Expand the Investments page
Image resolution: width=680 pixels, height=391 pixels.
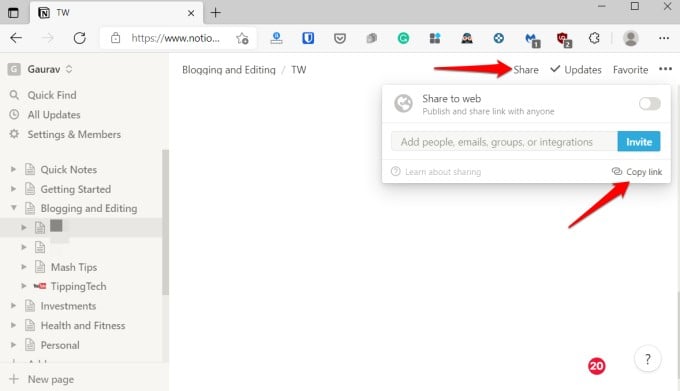[x=13, y=306]
